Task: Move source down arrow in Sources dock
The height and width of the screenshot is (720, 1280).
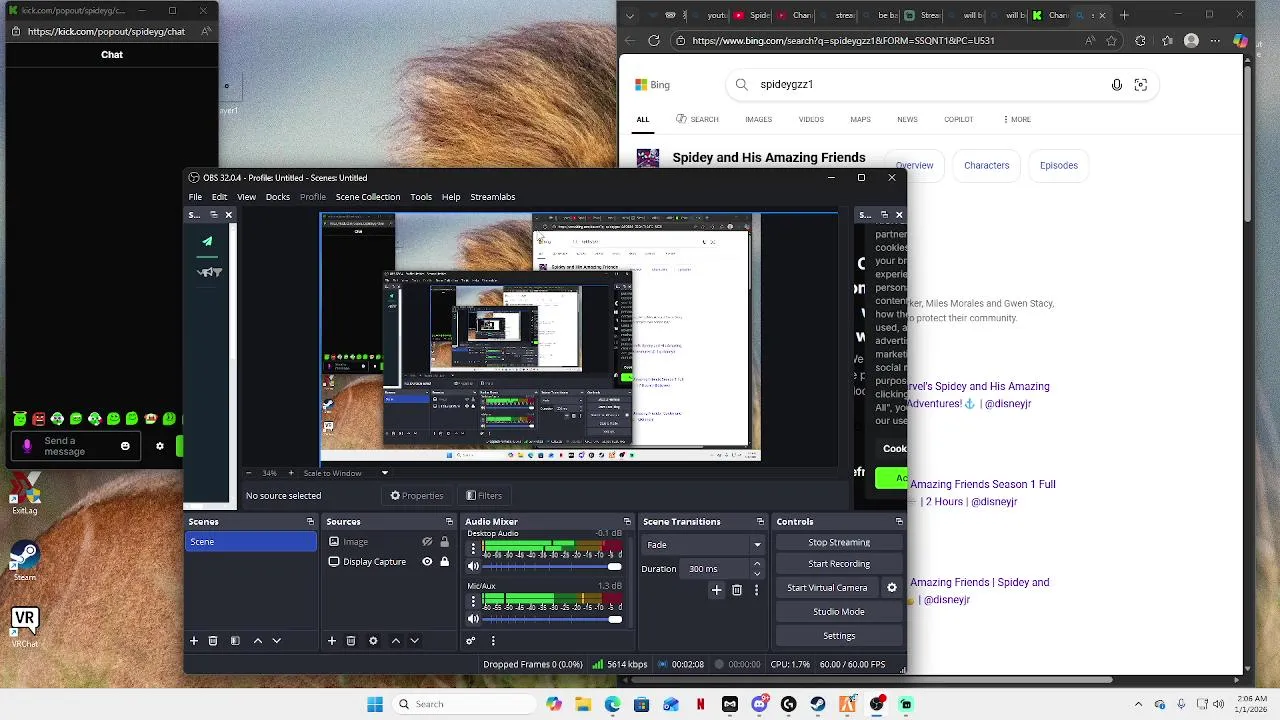Action: click(415, 641)
